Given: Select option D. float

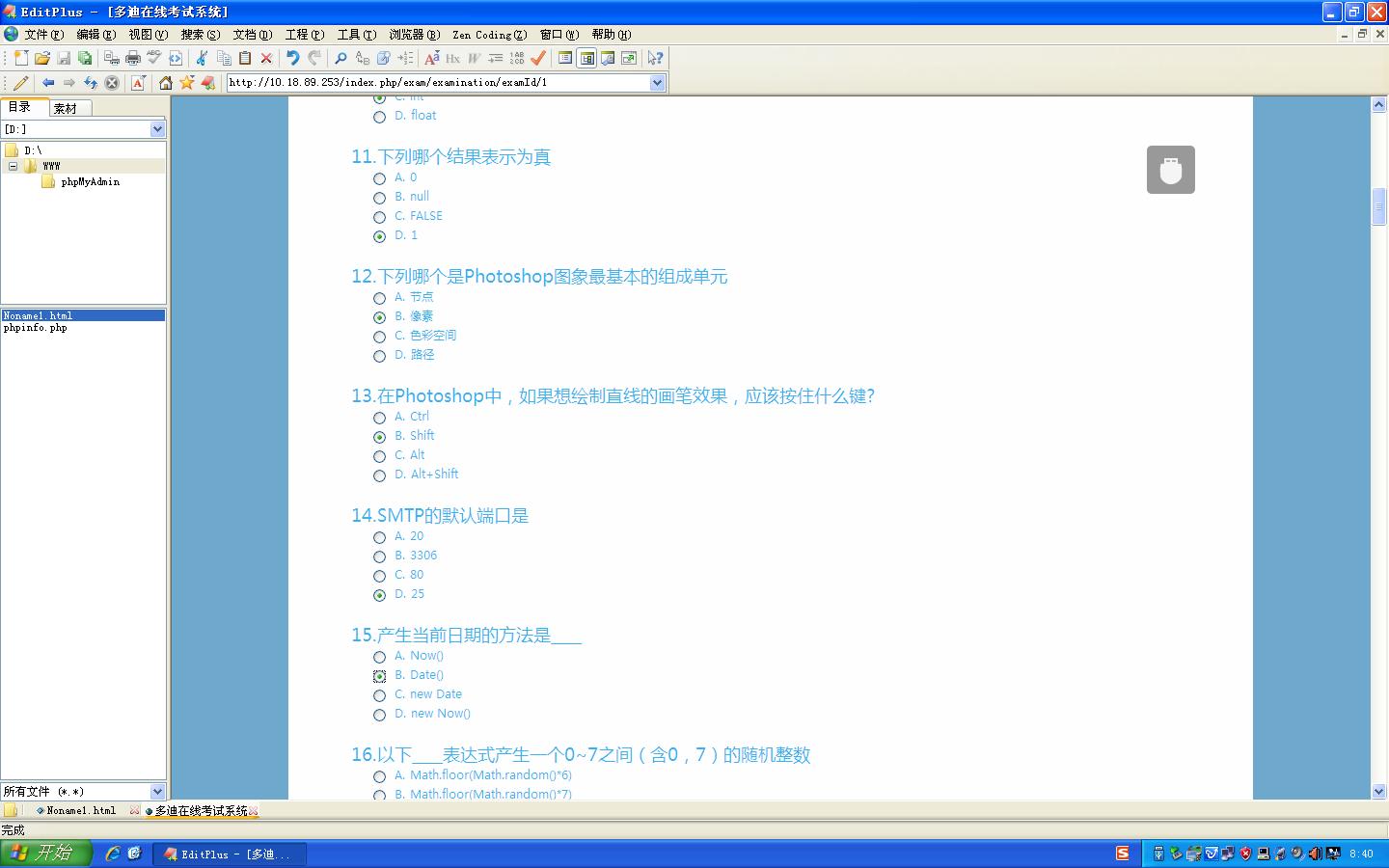Looking at the screenshot, I should (x=379, y=117).
